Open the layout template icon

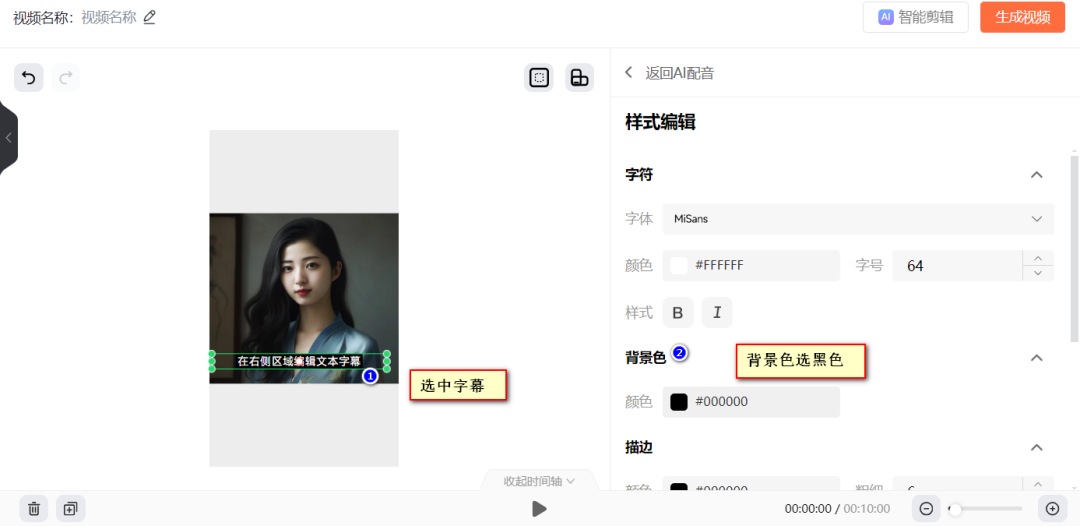pyautogui.click(x=580, y=78)
